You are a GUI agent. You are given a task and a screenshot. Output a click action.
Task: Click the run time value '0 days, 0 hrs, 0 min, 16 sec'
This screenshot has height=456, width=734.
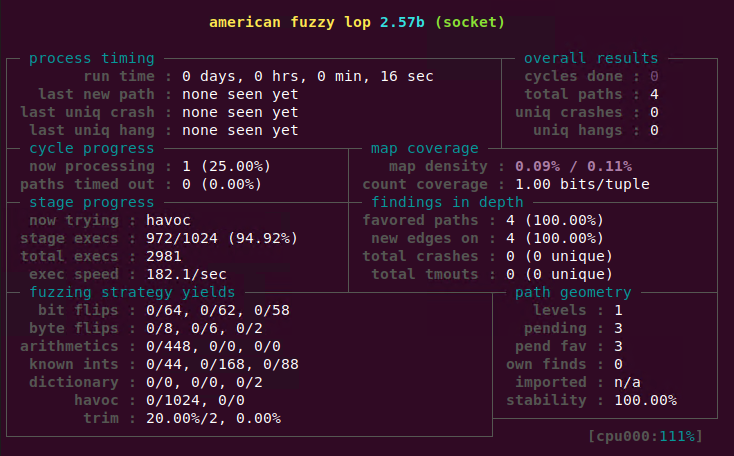click(x=308, y=76)
